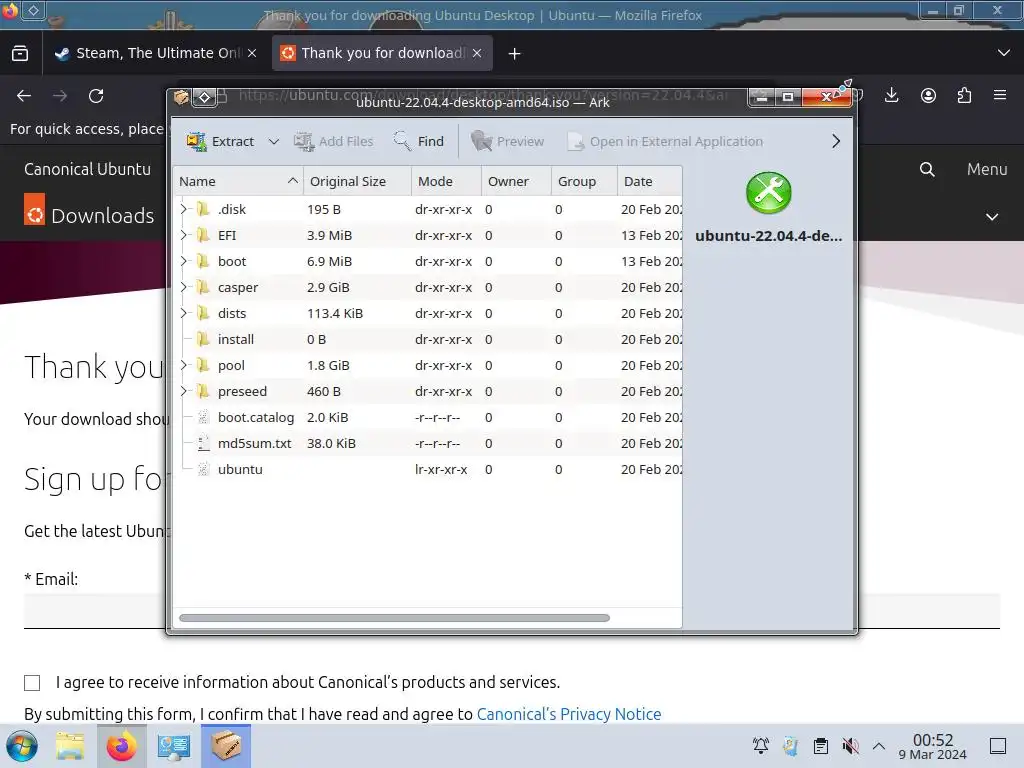This screenshot has width=1024, height=768.
Task: Open the start menu button in taskbar
Action: click(22, 746)
